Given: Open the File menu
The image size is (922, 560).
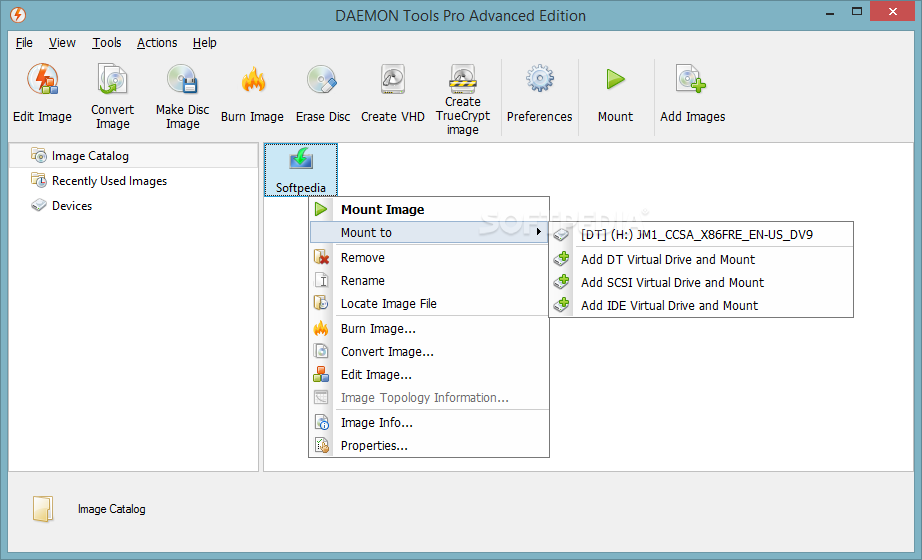Looking at the screenshot, I should 24,42.
